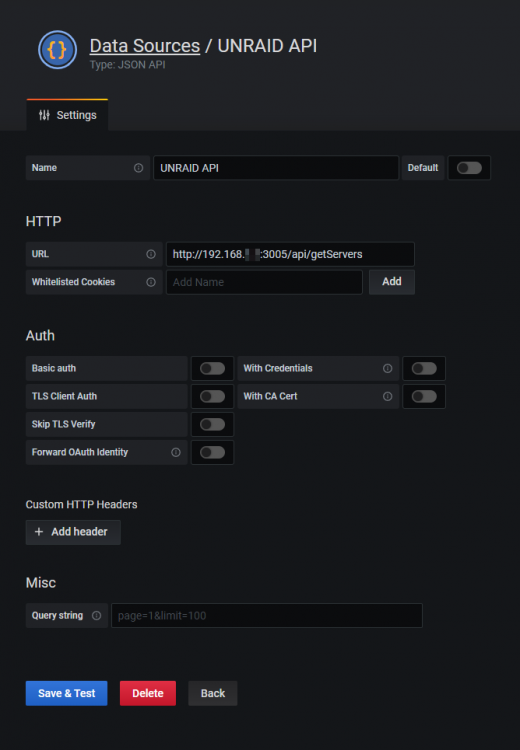The image size is (520, 750).
Task: Click the Add header button
Action: tap(73, 532)
